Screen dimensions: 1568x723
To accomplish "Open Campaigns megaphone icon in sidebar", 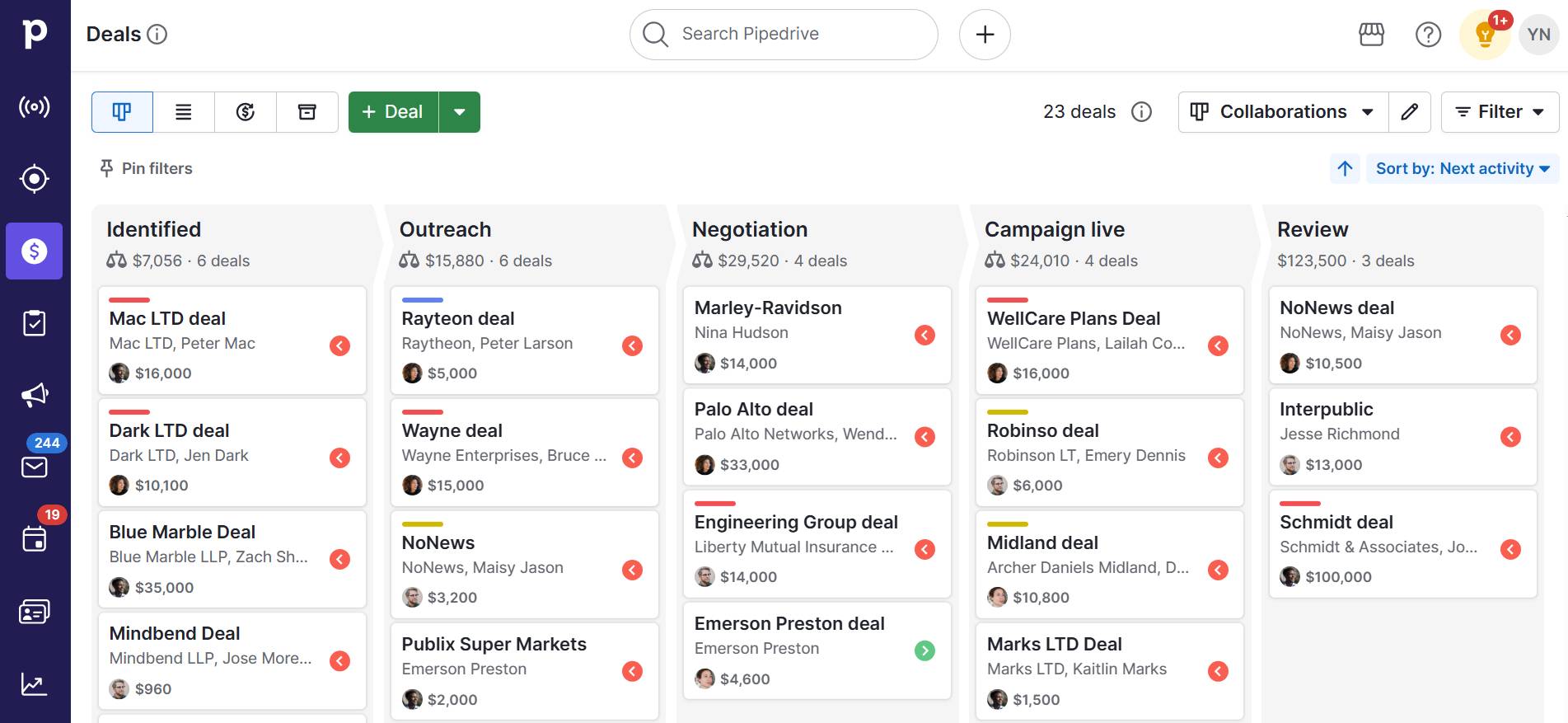I will coord(35,395).
